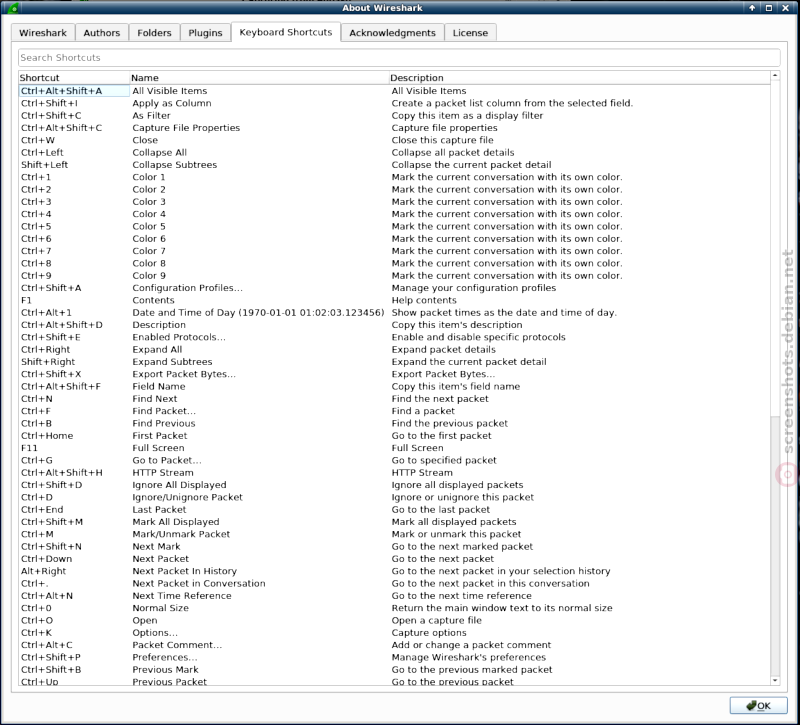The height and width of the screenshot is (725, 800).
Task: Select the "Next Time Reference" row
Action: 394,595
